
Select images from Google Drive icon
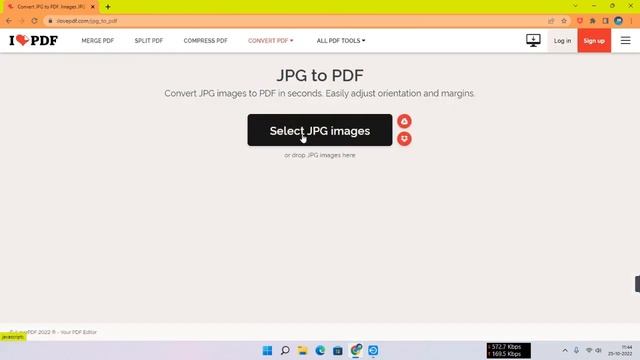(404, 121)
